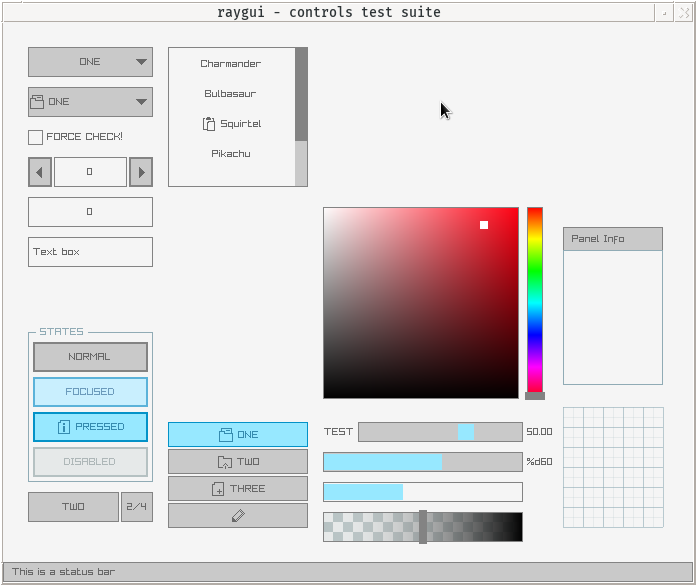
Task: Open the TWO combo box selector
Action: click(x=73, y=506)
